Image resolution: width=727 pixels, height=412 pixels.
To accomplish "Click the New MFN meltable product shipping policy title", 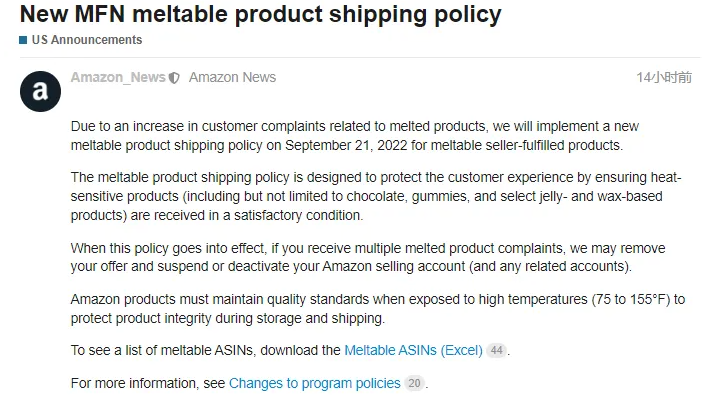I will 261,14.
